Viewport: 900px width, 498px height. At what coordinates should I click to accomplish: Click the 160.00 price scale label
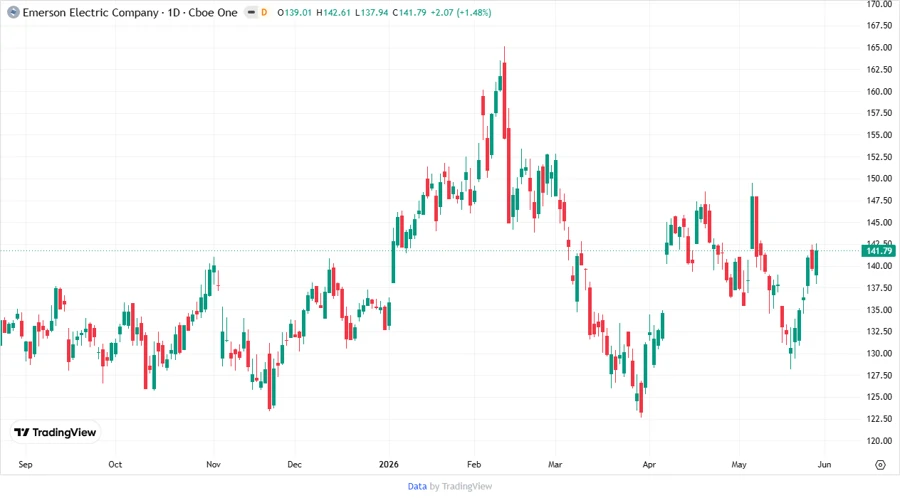879,91
